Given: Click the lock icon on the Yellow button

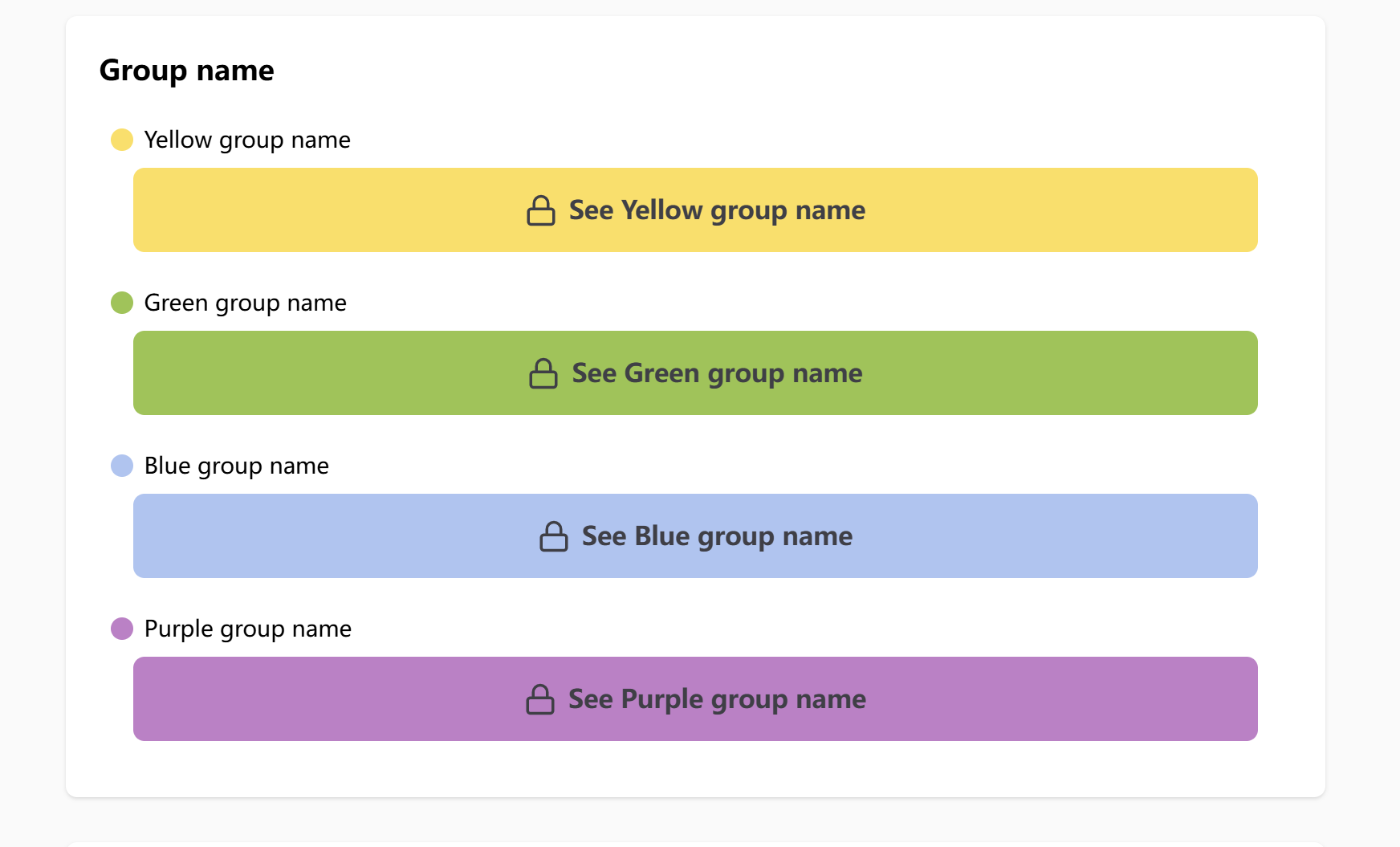Looking at the screenshot, I should pos(541,211).
